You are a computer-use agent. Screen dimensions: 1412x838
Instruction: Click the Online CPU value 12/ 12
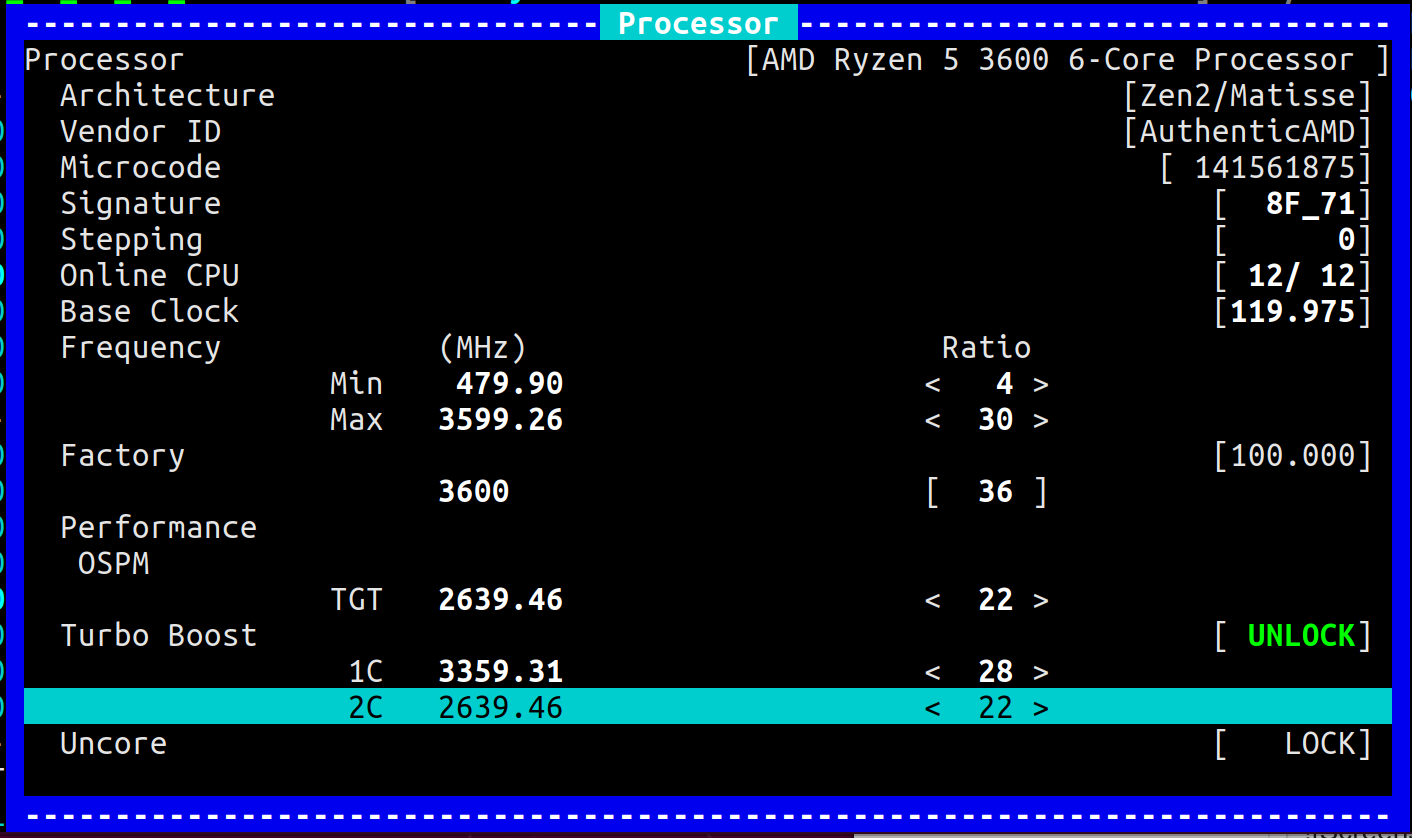(1301, 276)
